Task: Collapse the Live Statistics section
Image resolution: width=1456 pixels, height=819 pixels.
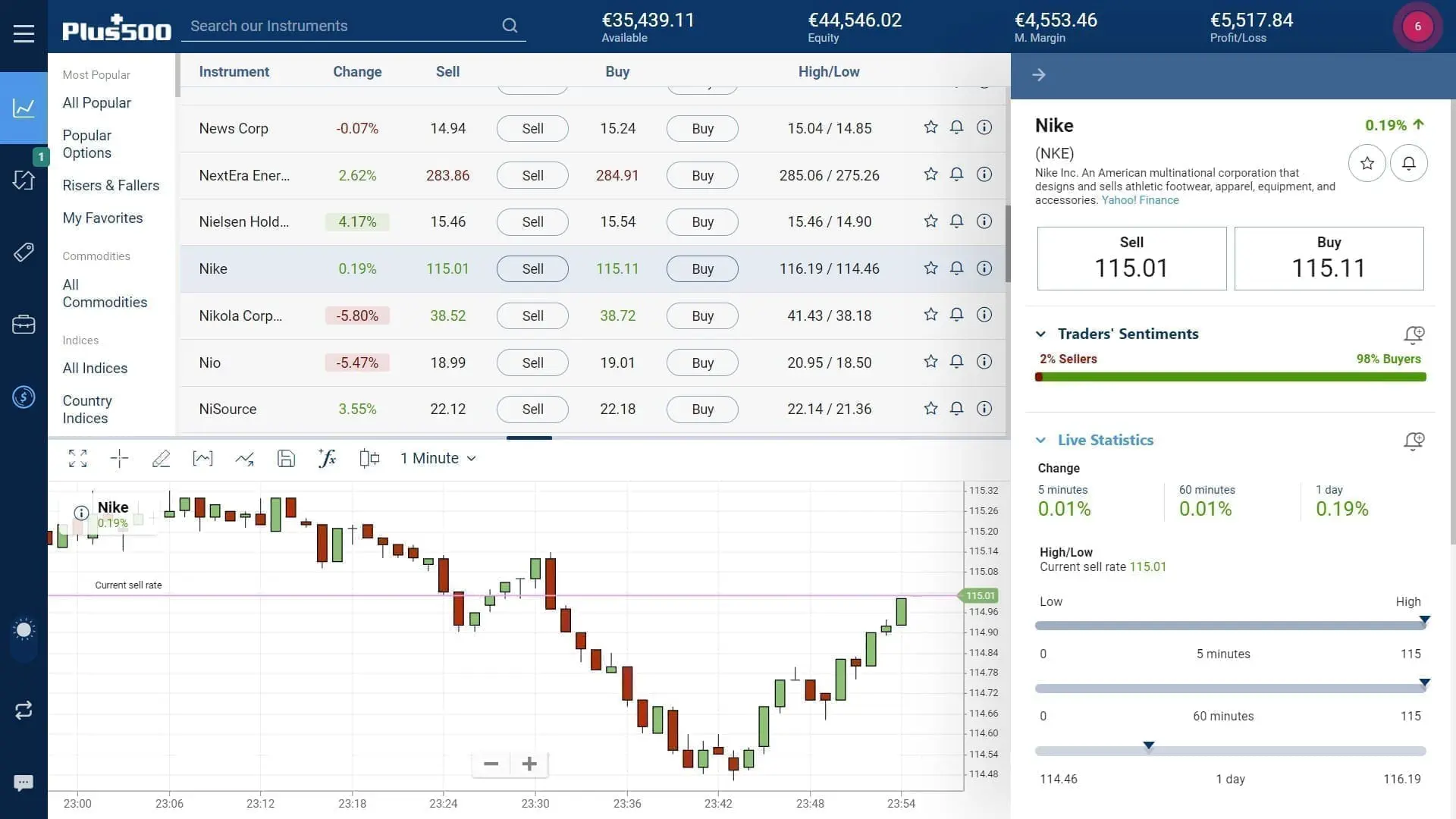Action: pos(1040,440)
